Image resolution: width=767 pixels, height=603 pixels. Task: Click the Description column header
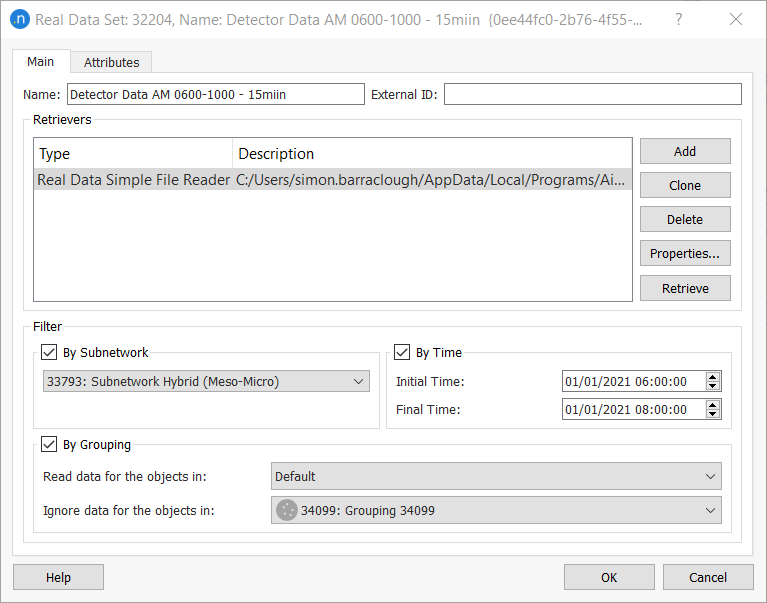click(432, 154)
